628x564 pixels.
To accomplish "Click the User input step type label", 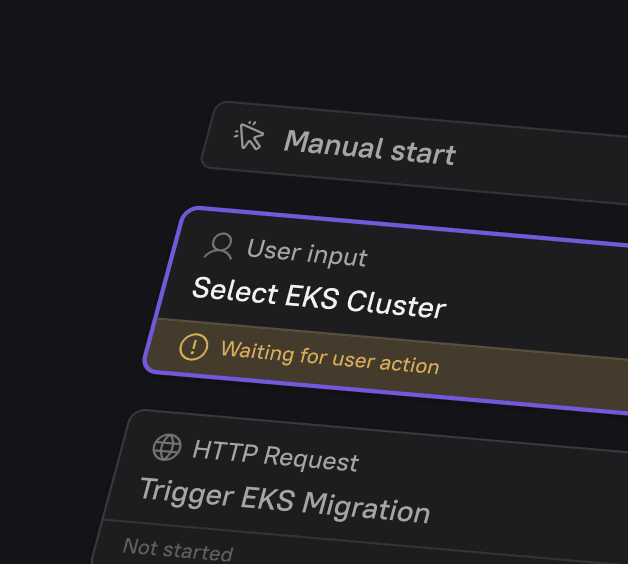I will (x=307, y=253).
